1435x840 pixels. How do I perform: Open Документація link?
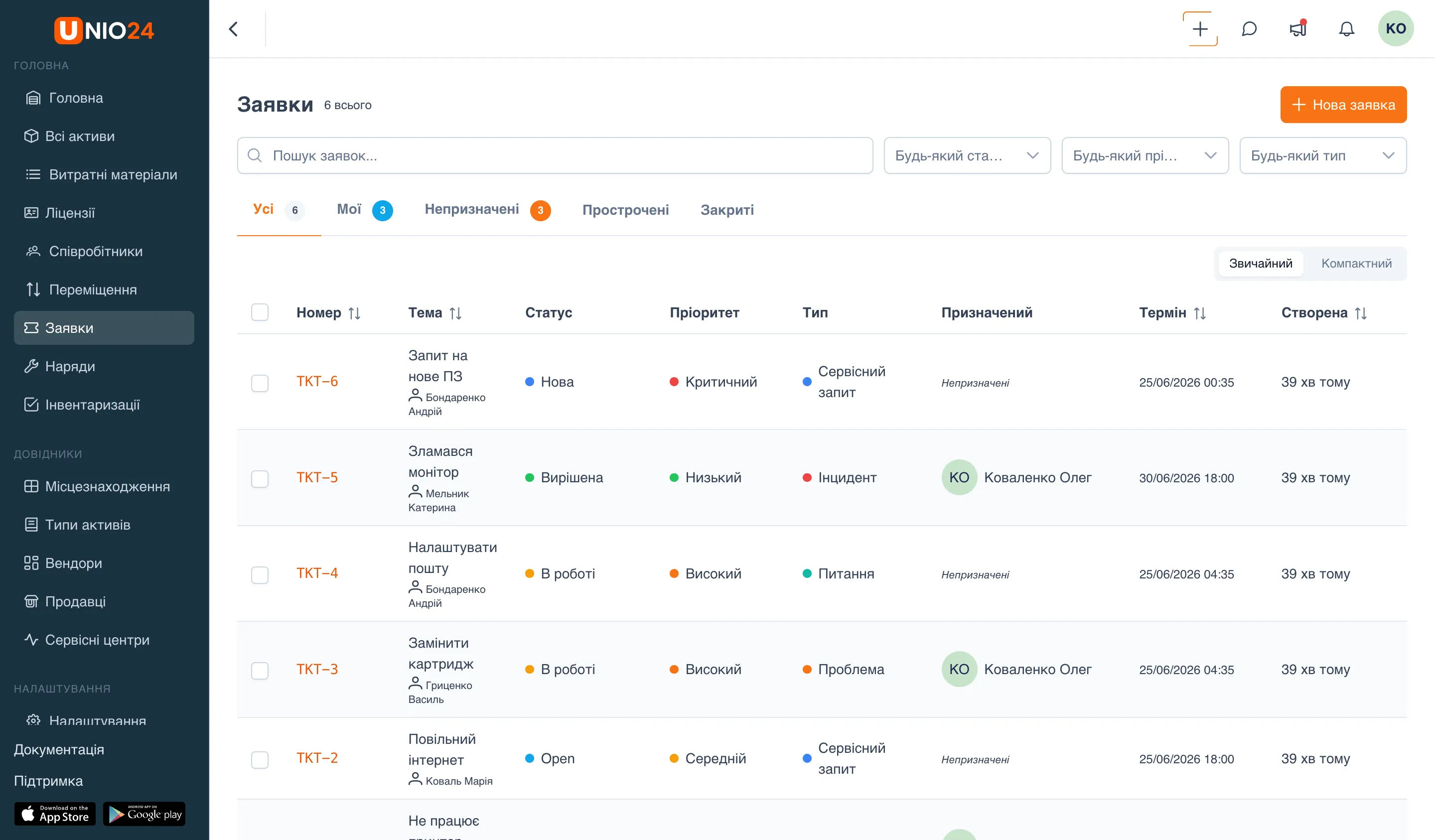pyautogui.click(x=59, y=749)
